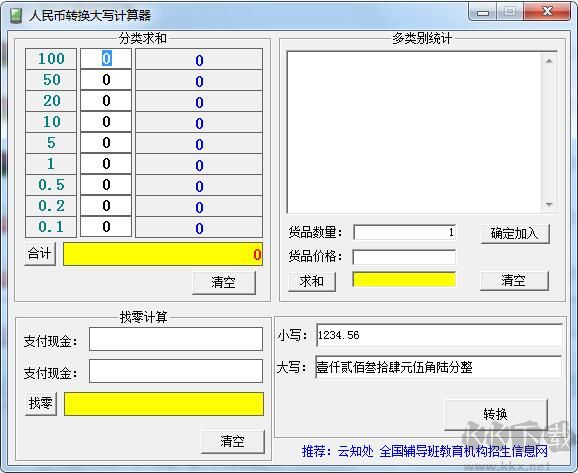Select the count field for 1 denomination
Image resolution: width=578 pixels, height=473 pixels.
[x=106, y=164]
